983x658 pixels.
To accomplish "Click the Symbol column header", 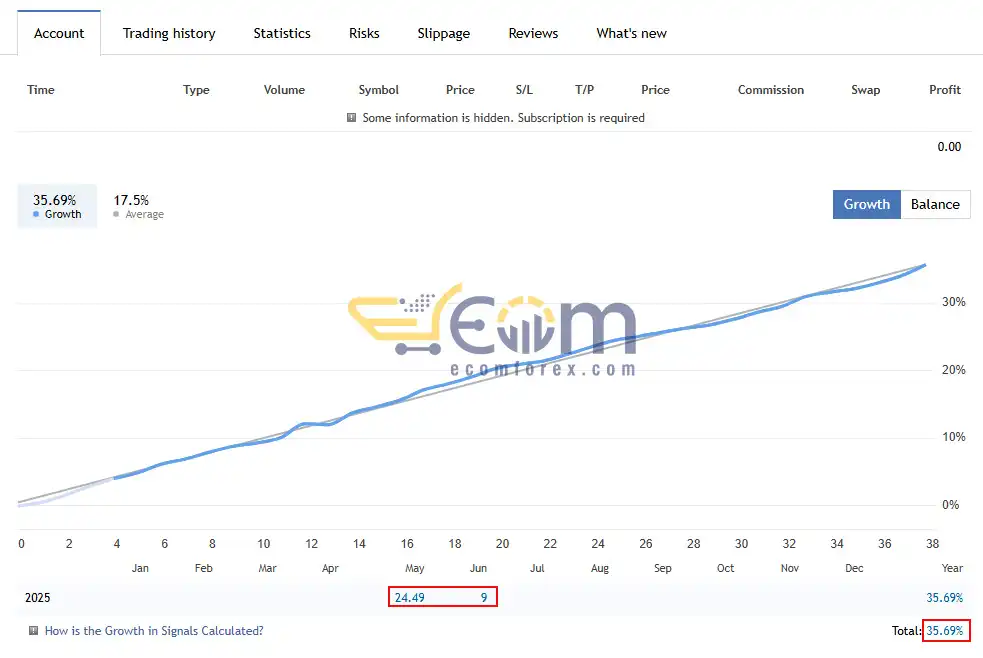I will [378, 90].
